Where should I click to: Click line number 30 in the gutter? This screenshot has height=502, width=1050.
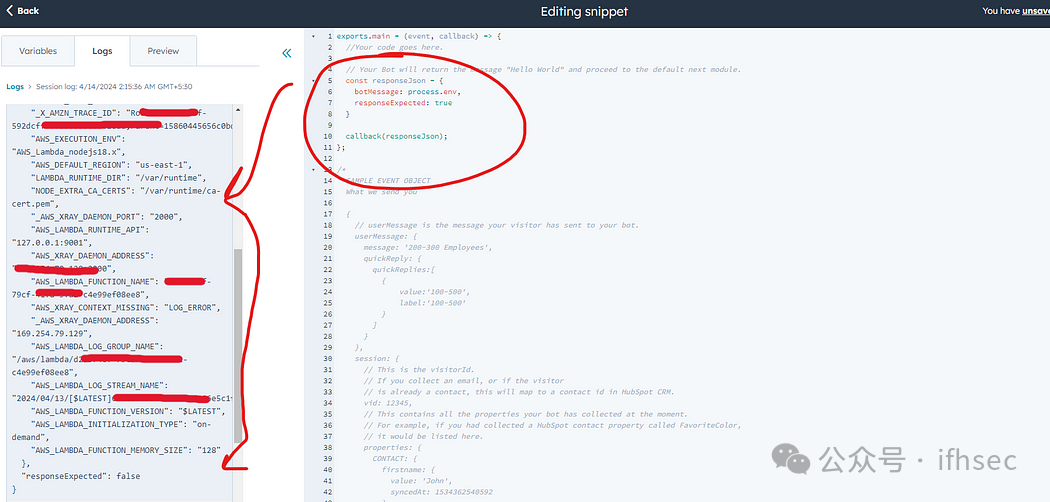(x=327, y=359)
